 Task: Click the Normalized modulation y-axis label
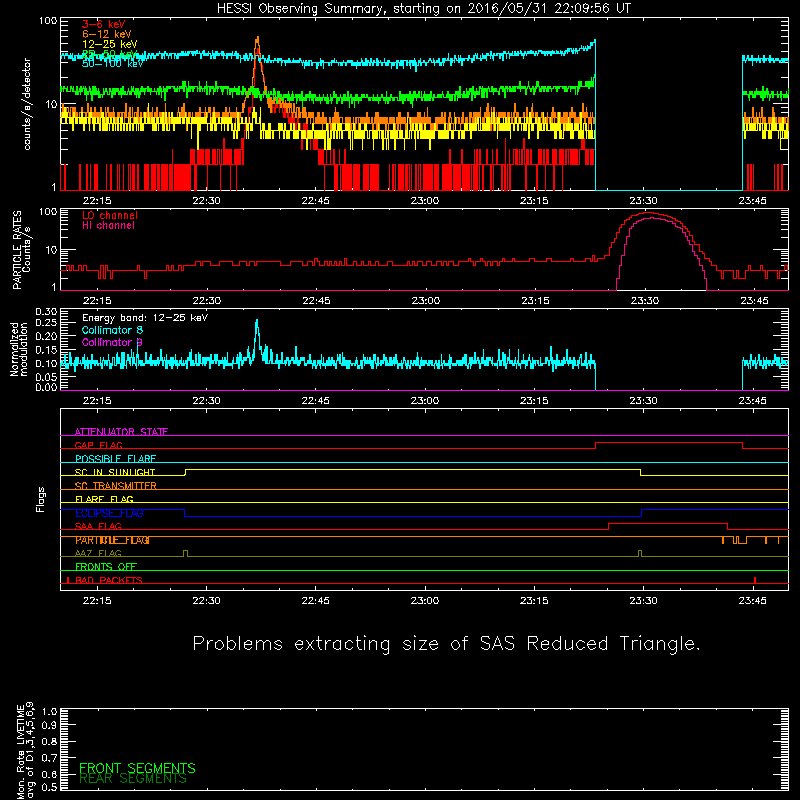19,349
